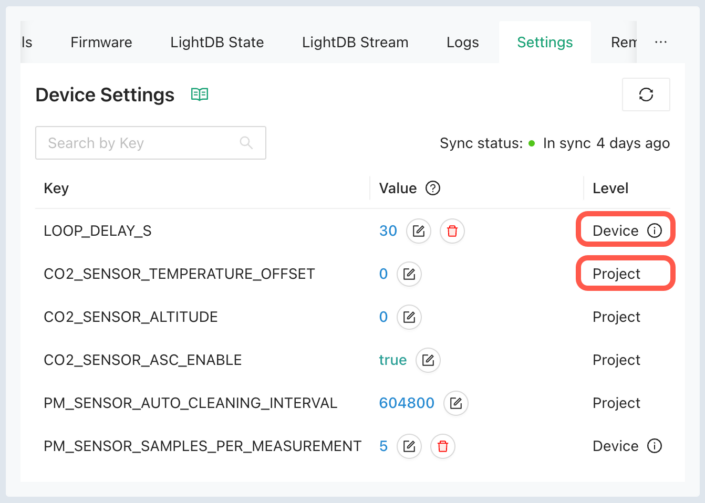The height and width of the screenshot is (503, 705).
Task: Click the Value column help icon
Action: point(433,188)
